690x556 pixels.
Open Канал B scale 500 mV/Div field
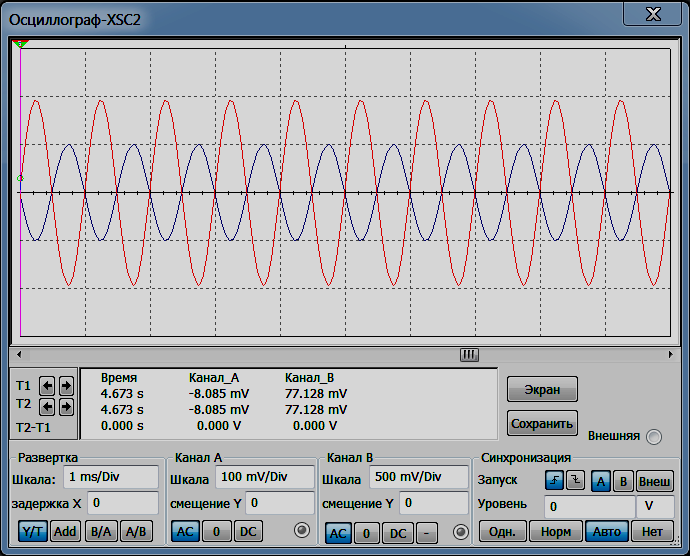pos(419,477)
